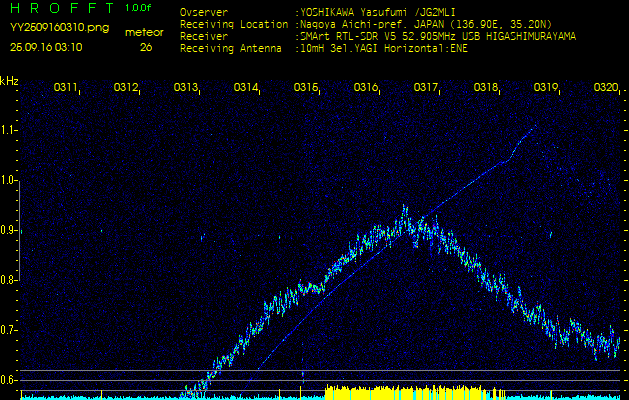
Task: Select the 0.9 frequency axis label
Action: 10,230
